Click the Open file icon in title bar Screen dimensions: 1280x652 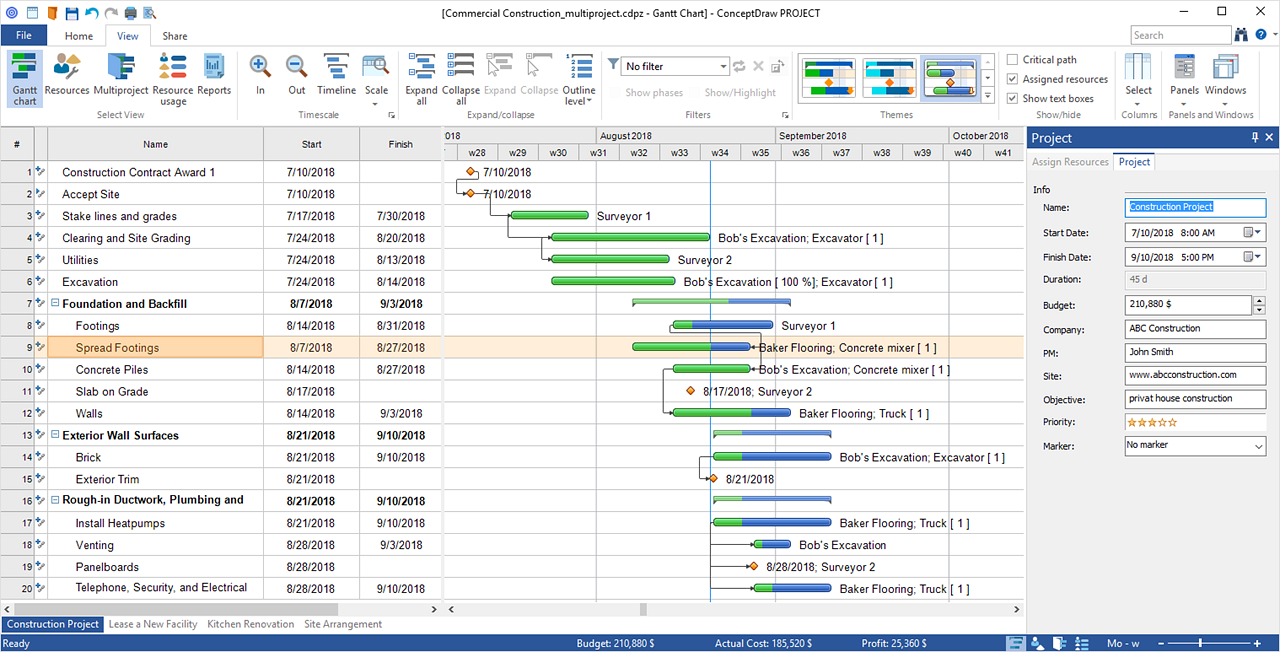52,13
